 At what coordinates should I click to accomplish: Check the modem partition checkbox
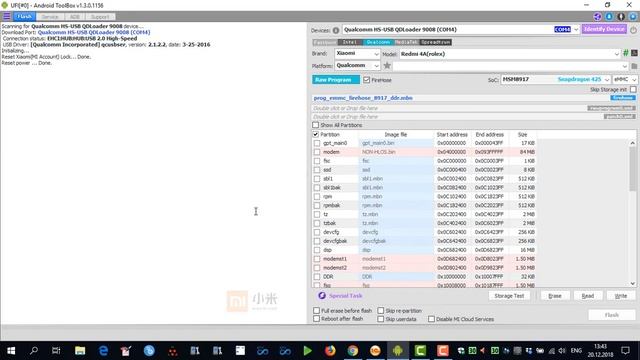pos(317,152)
